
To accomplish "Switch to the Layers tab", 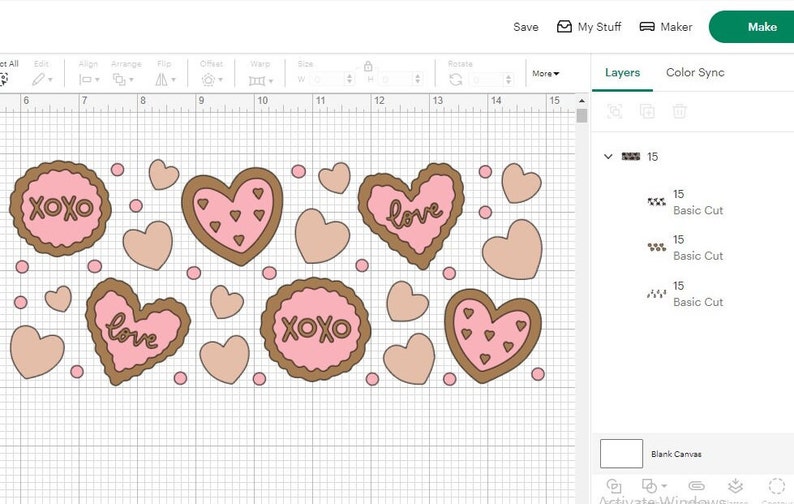I will pyautogui.click(x=622, y=72).
